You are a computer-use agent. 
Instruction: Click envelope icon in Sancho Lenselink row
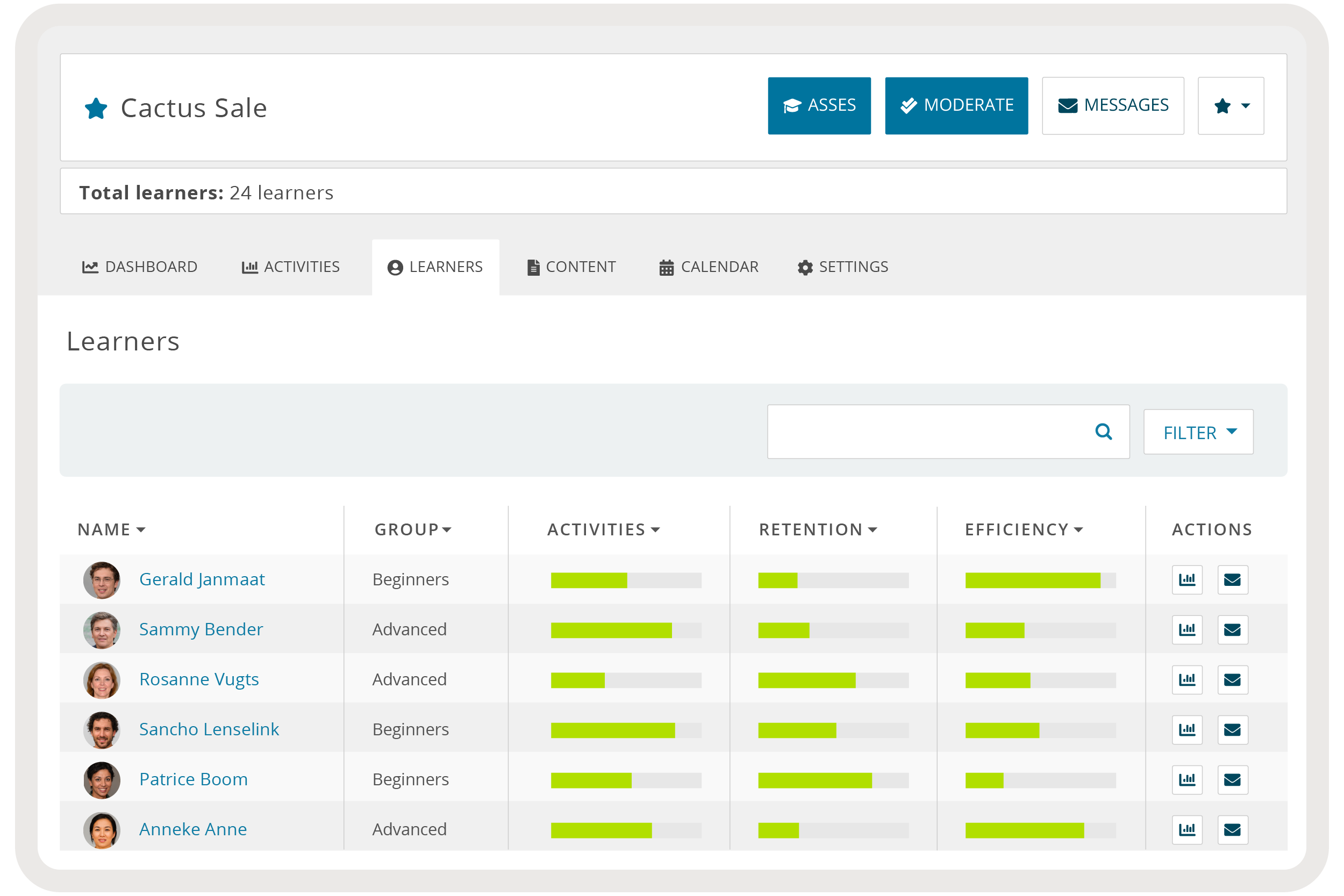(1232, 730)
